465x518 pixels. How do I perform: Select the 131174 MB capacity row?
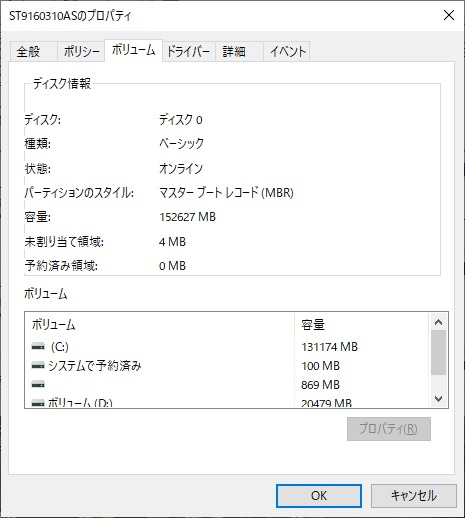(227, 347)
